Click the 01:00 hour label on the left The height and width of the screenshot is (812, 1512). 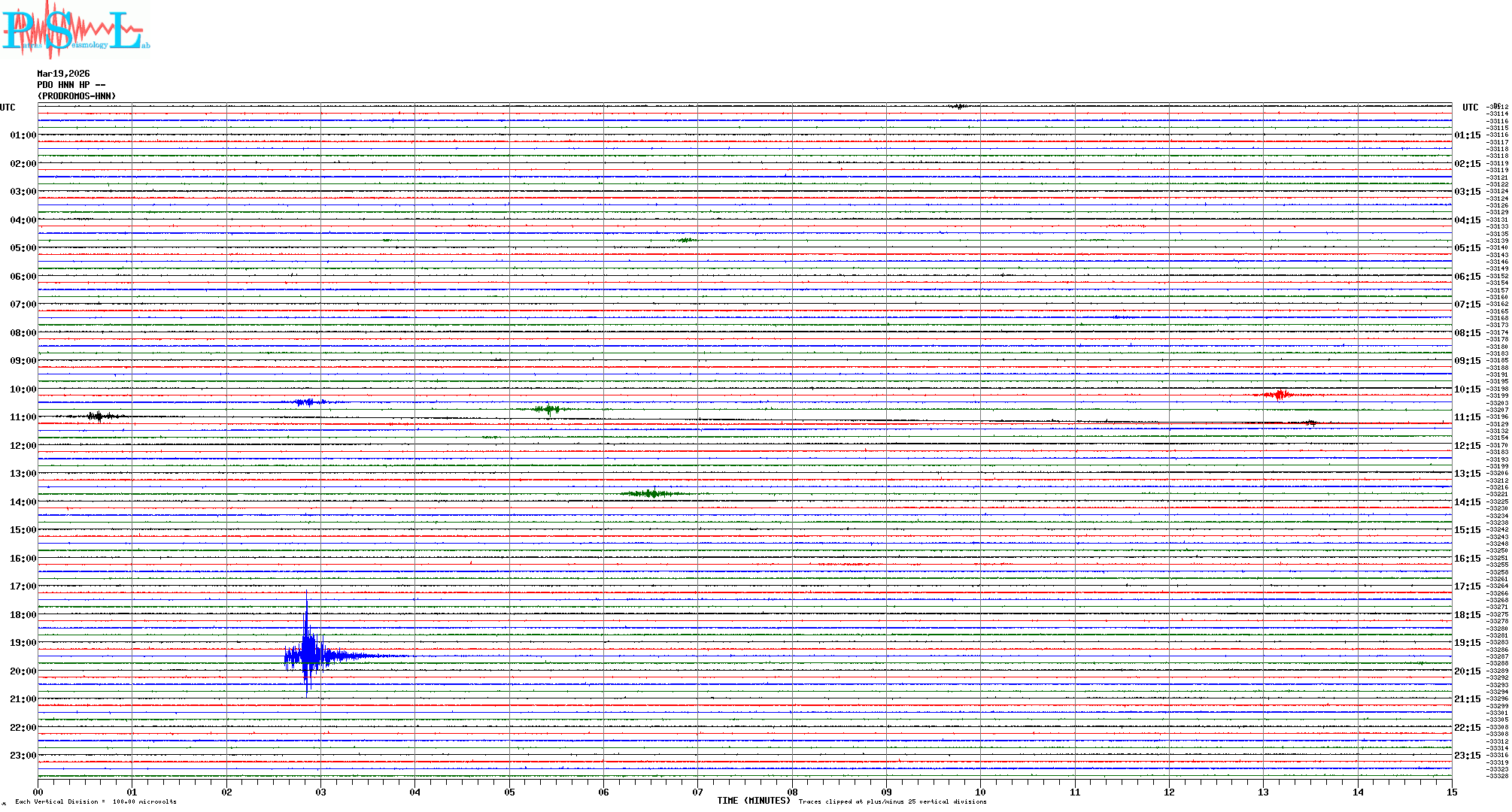[23, 135]
